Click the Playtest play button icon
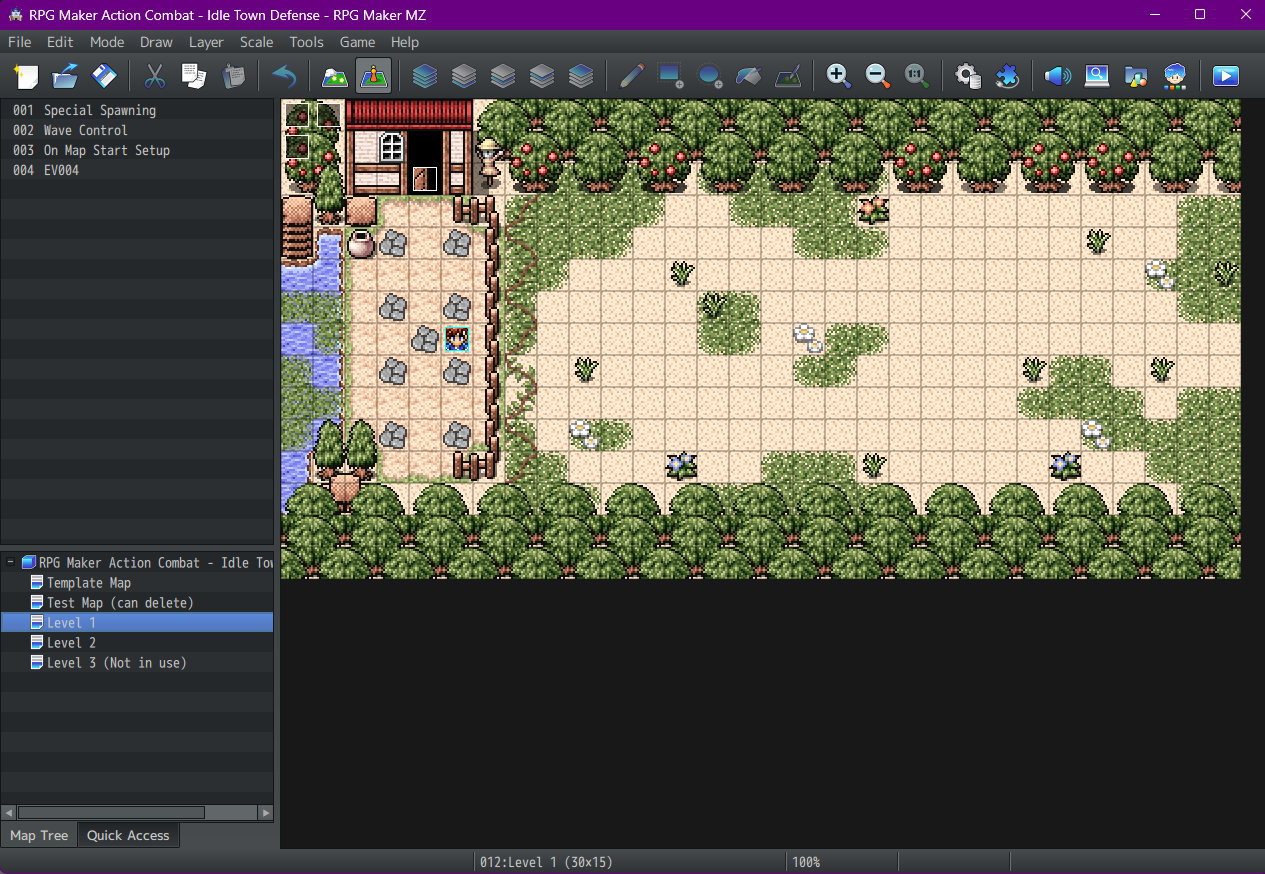 (x=1226, y=76)
